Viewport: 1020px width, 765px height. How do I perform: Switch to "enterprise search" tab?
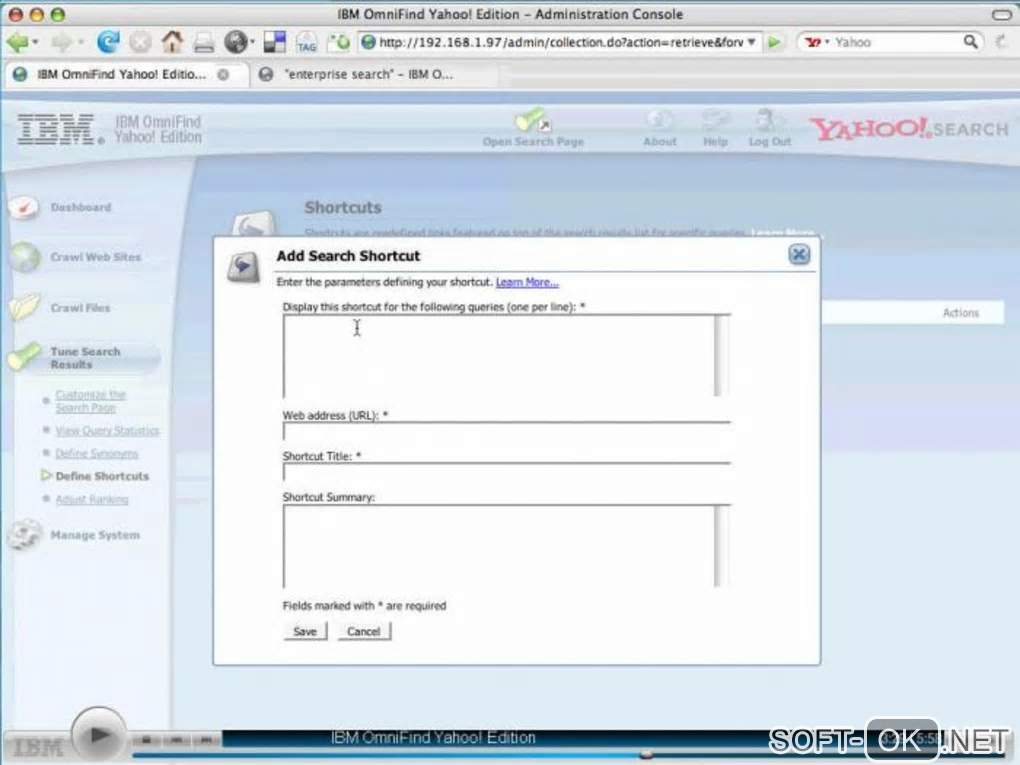click(x=368, y=75)
